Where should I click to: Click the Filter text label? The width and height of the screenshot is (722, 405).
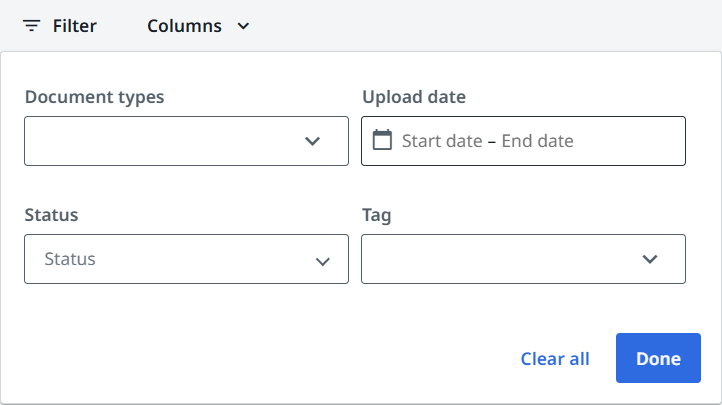click(x=75, y=26)
